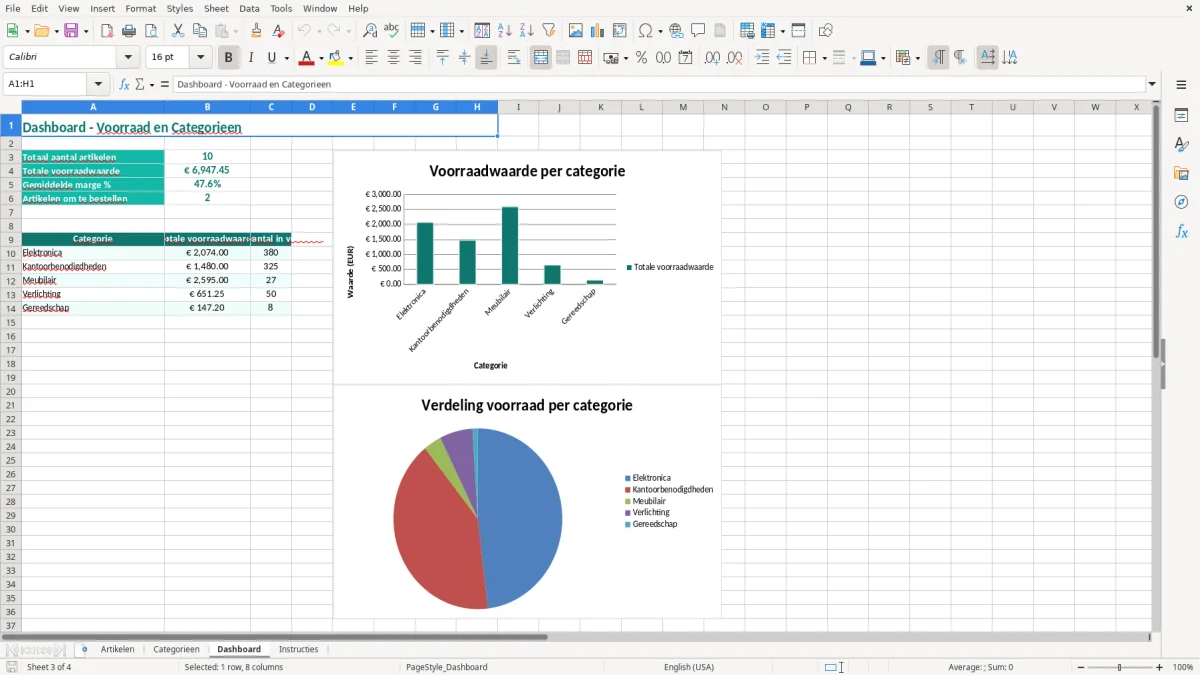This screenshot has height=675, width=1200.
Task: Toggle Bold formatting
Action: (x=229, y=58)
